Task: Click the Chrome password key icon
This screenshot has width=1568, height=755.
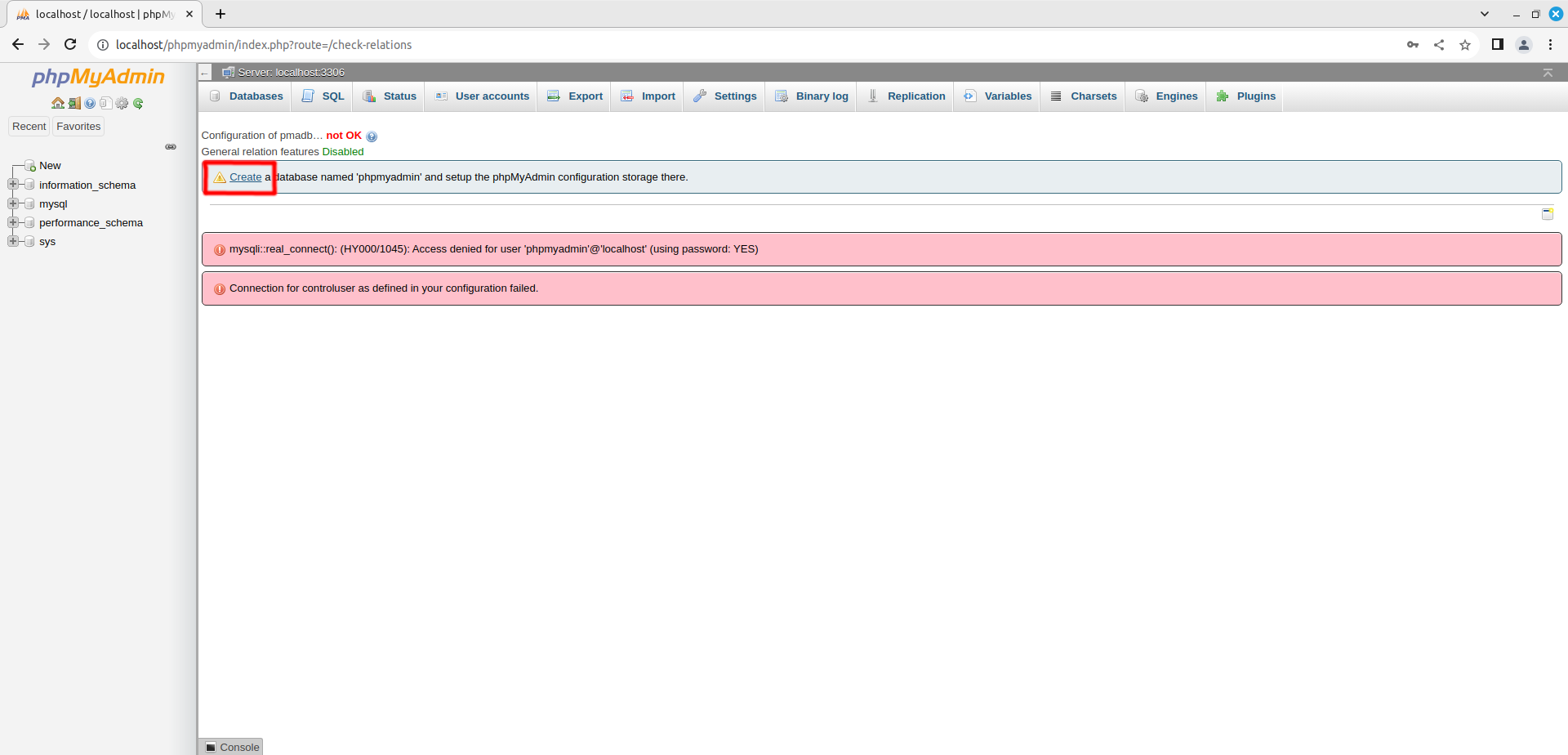Action: [1413, 45]
